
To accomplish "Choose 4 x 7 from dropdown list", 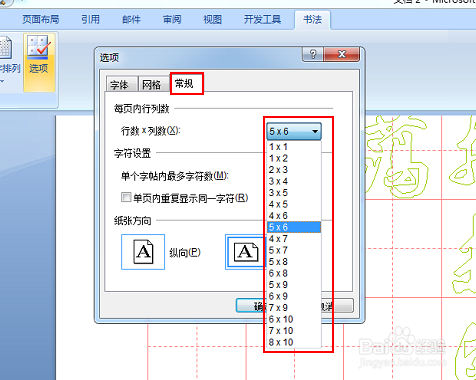I will (x=294, y=239).
